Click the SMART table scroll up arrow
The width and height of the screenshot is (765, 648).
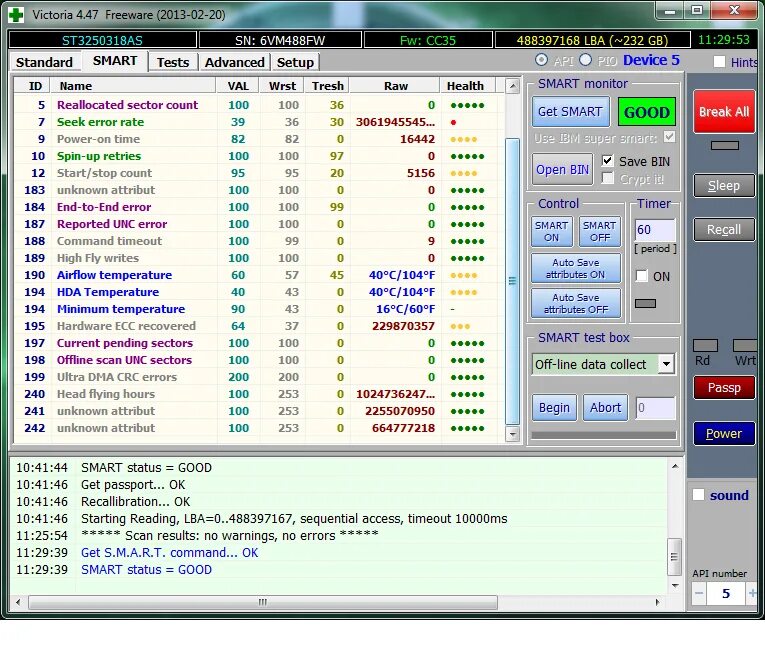tap(512, 86)
